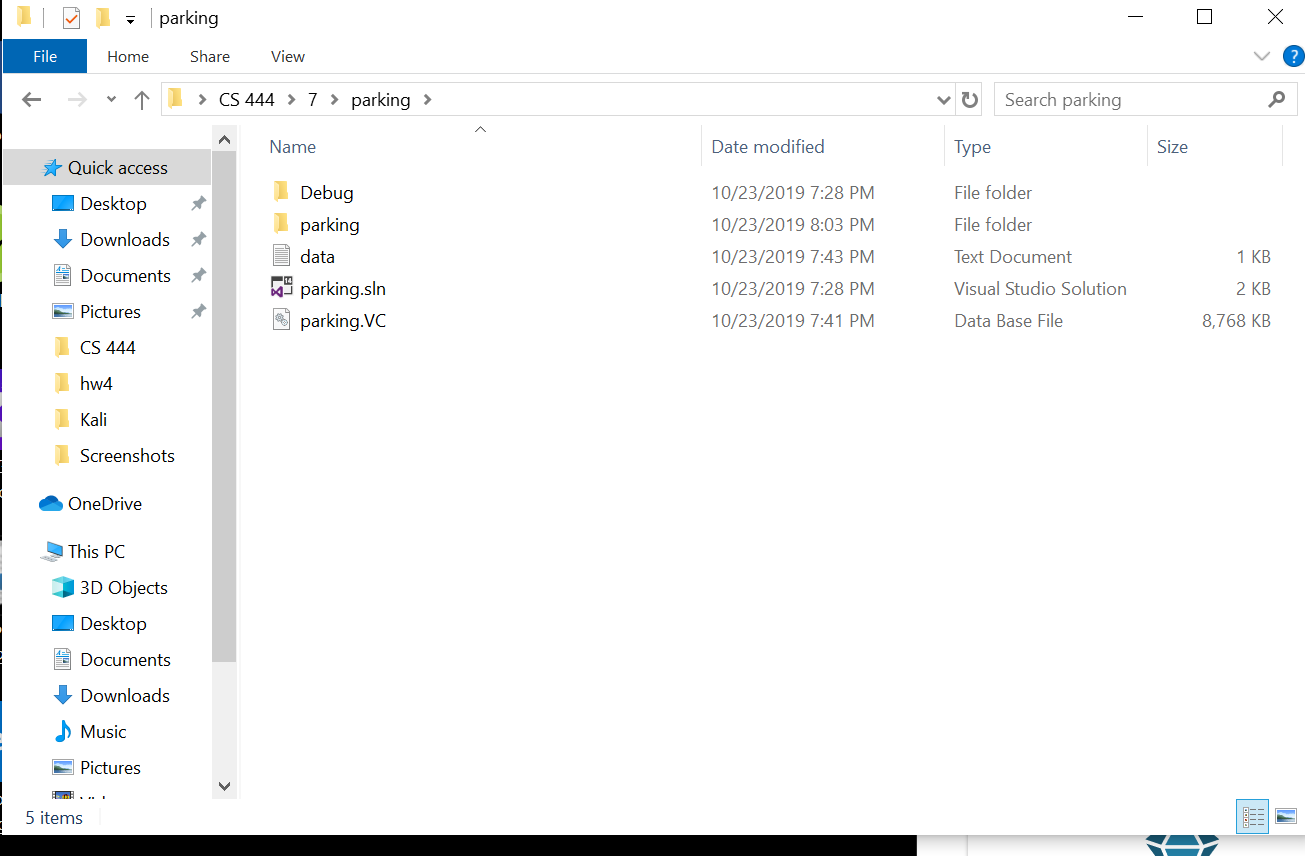
Task: Expand the chevron between CS 444 and 7
Action: click(292, 99)
